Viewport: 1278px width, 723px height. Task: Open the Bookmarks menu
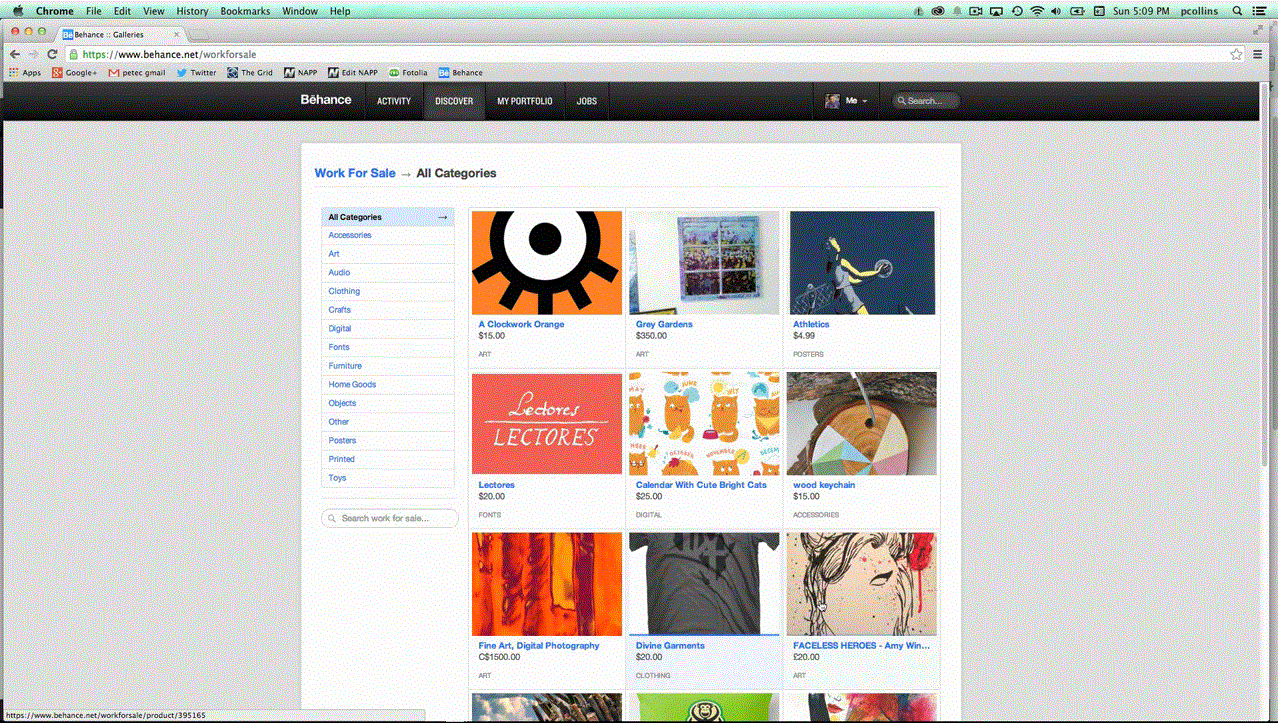245,11
